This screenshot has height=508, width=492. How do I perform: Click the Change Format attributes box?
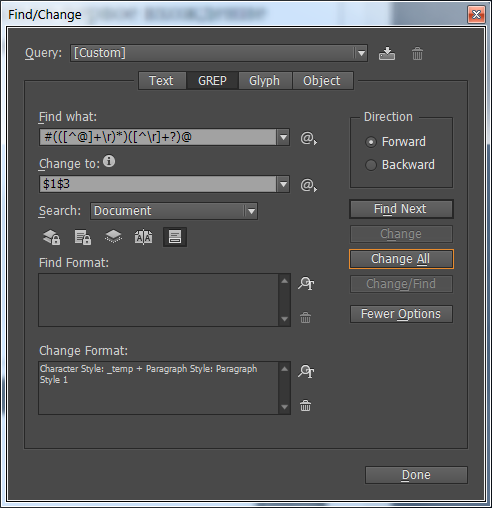tap(159, 388)
